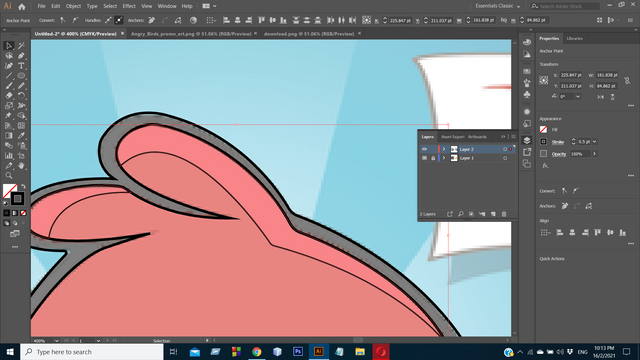Image resolution: width=640 pixels, height=360 pixels.
Task: Open the Window menu
Action: (167, 6)
